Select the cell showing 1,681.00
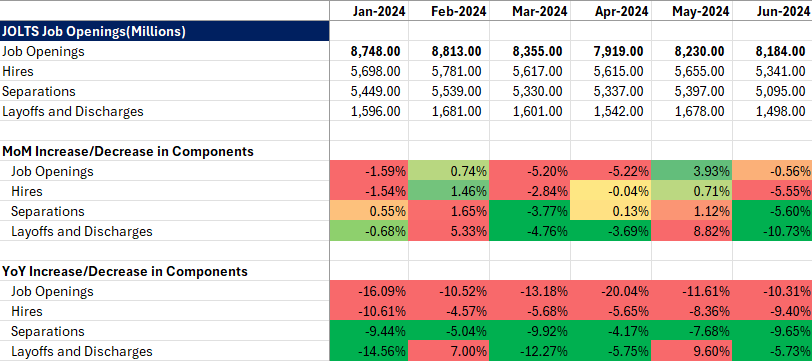Viewport: 812px width, 361px height. 449,111
